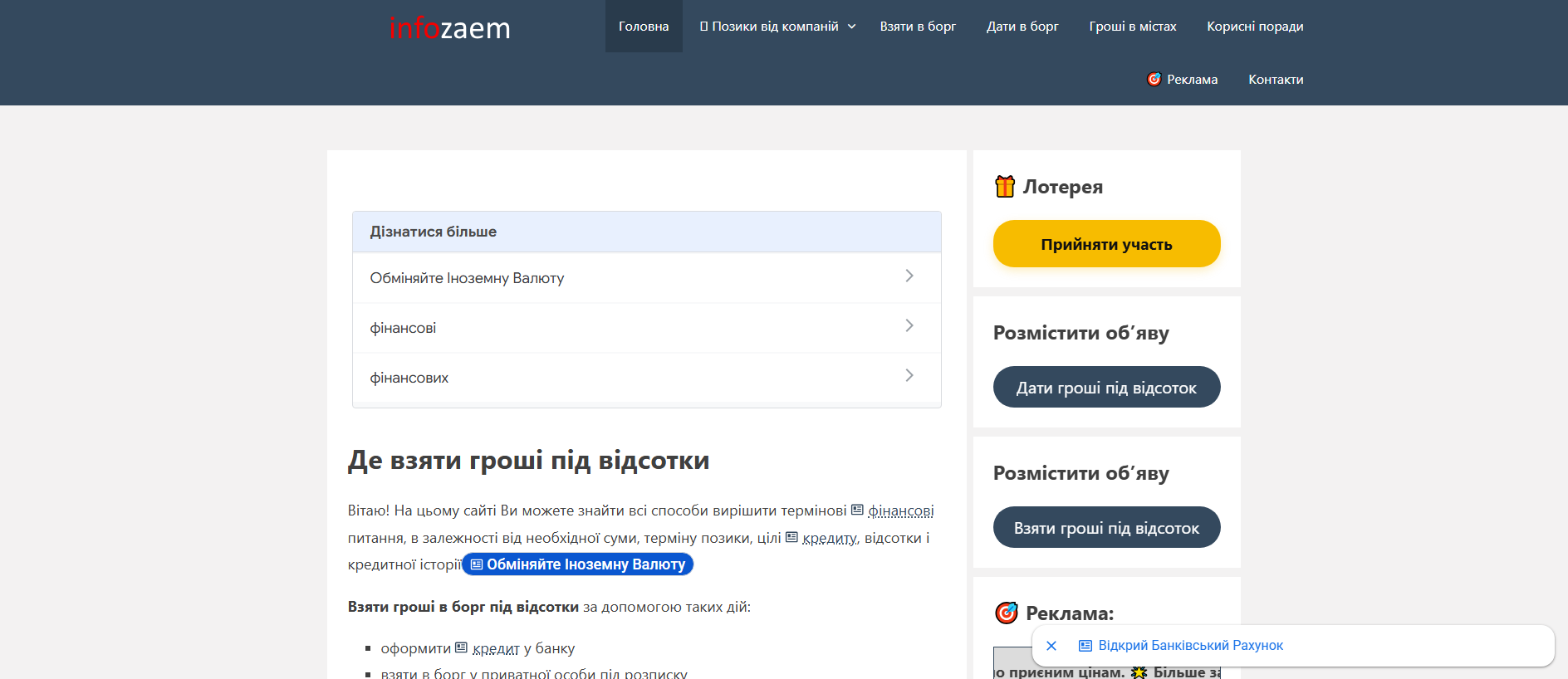Follow the underlined фінансові link in paragraph
1568x679 pixels.
(x=901, y=510)
